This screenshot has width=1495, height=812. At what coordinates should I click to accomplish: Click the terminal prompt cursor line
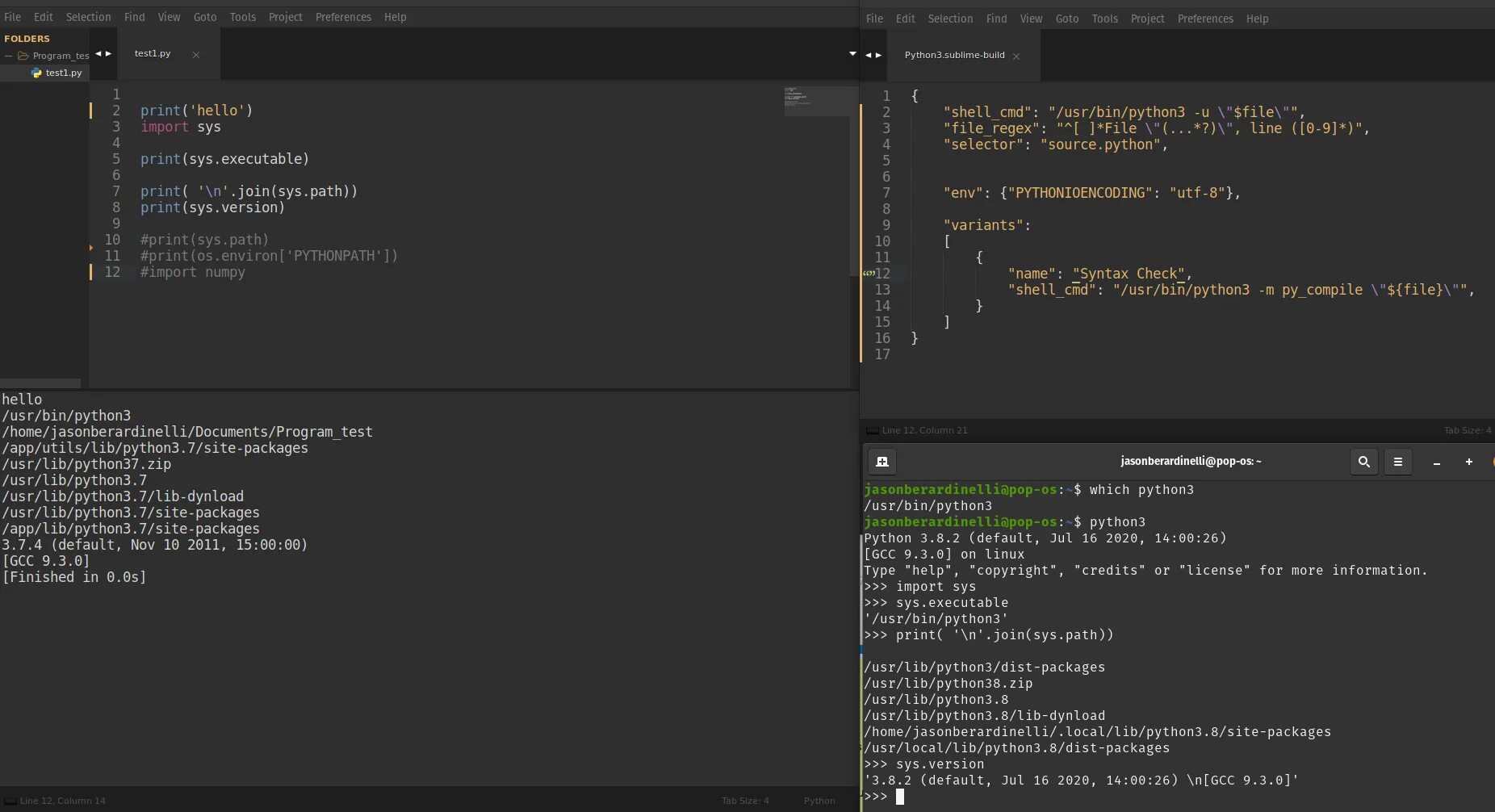884,797
